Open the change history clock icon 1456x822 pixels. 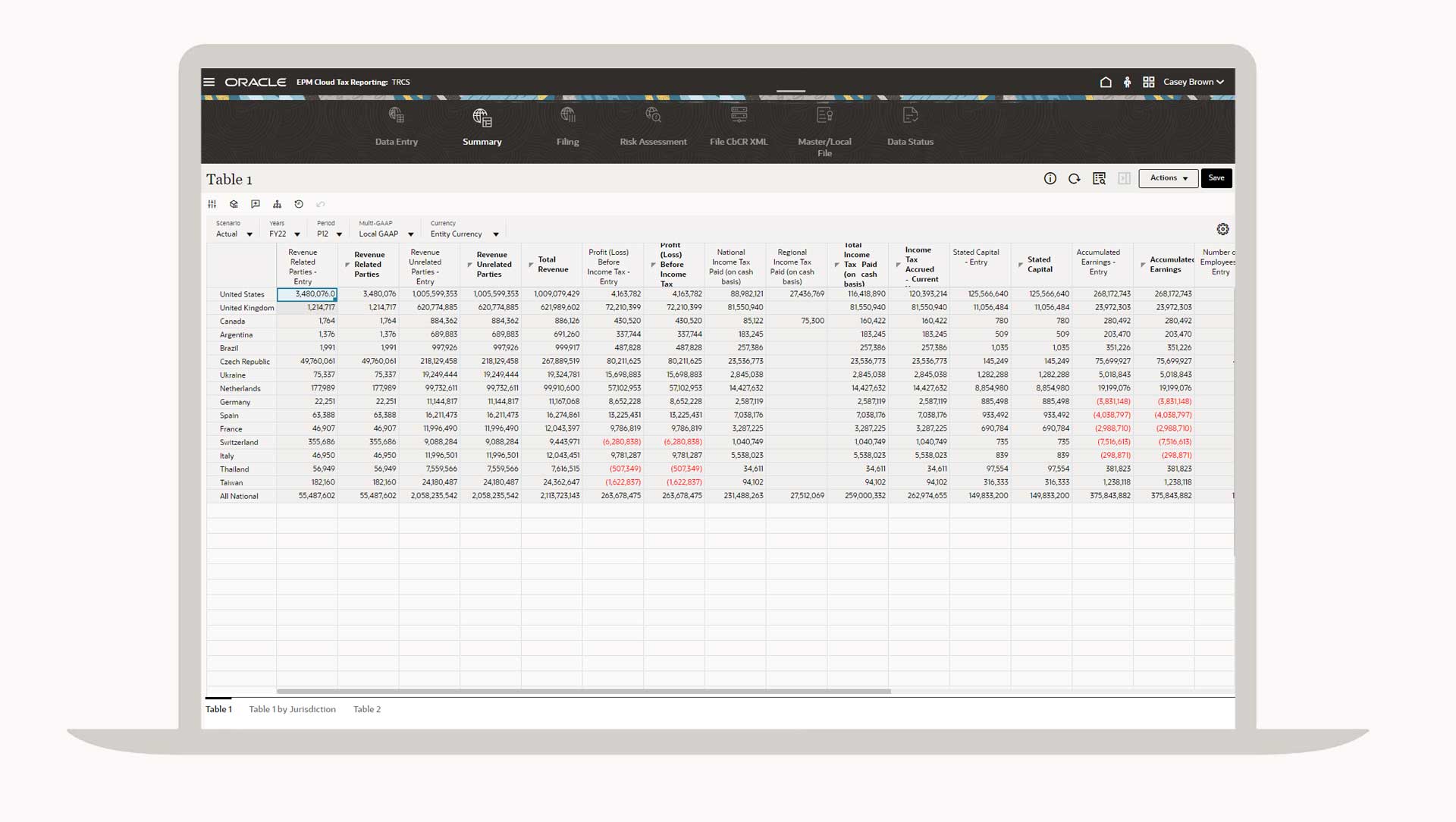point(299,204)
